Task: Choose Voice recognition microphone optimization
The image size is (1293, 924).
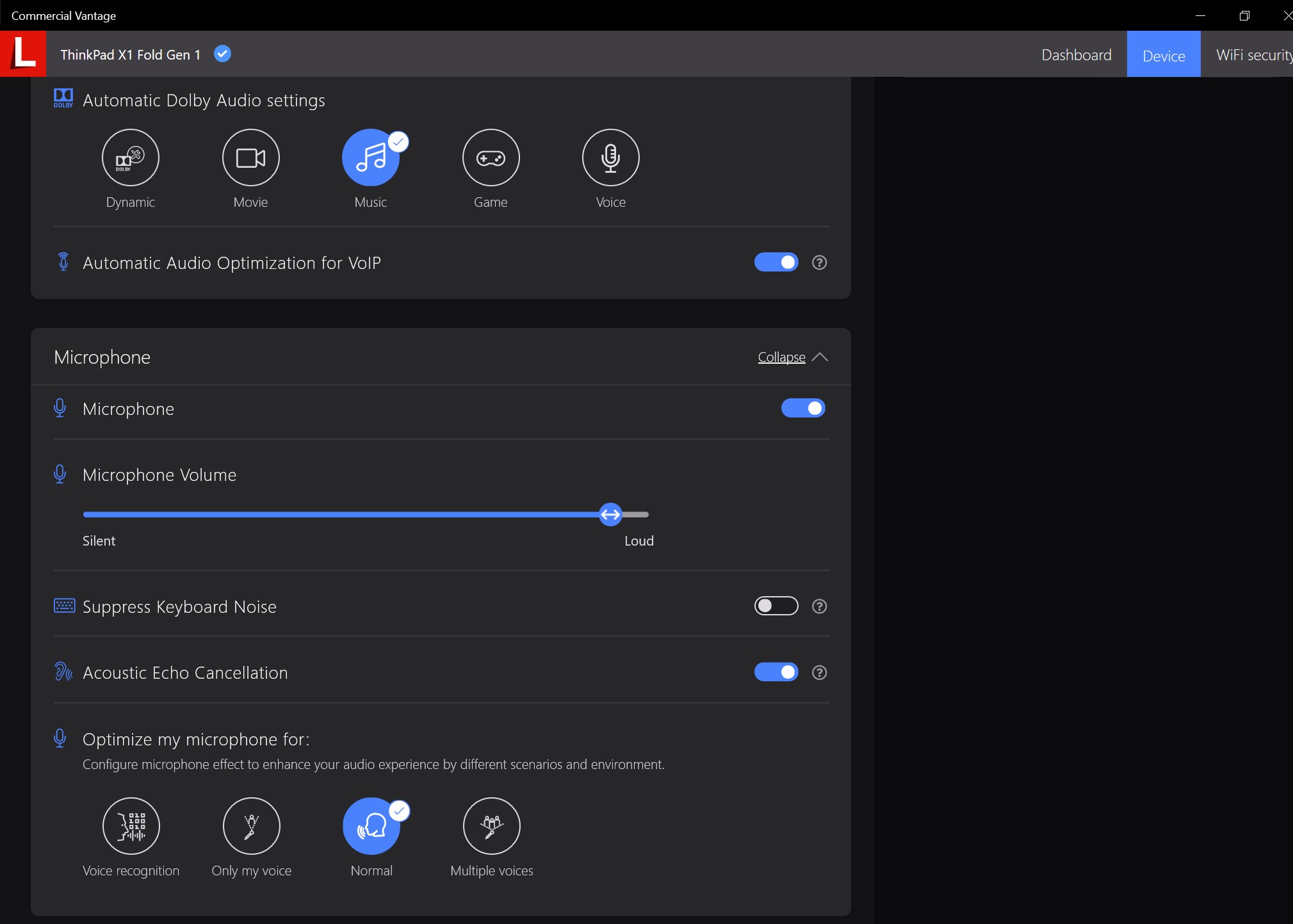Action: [131, 826]
